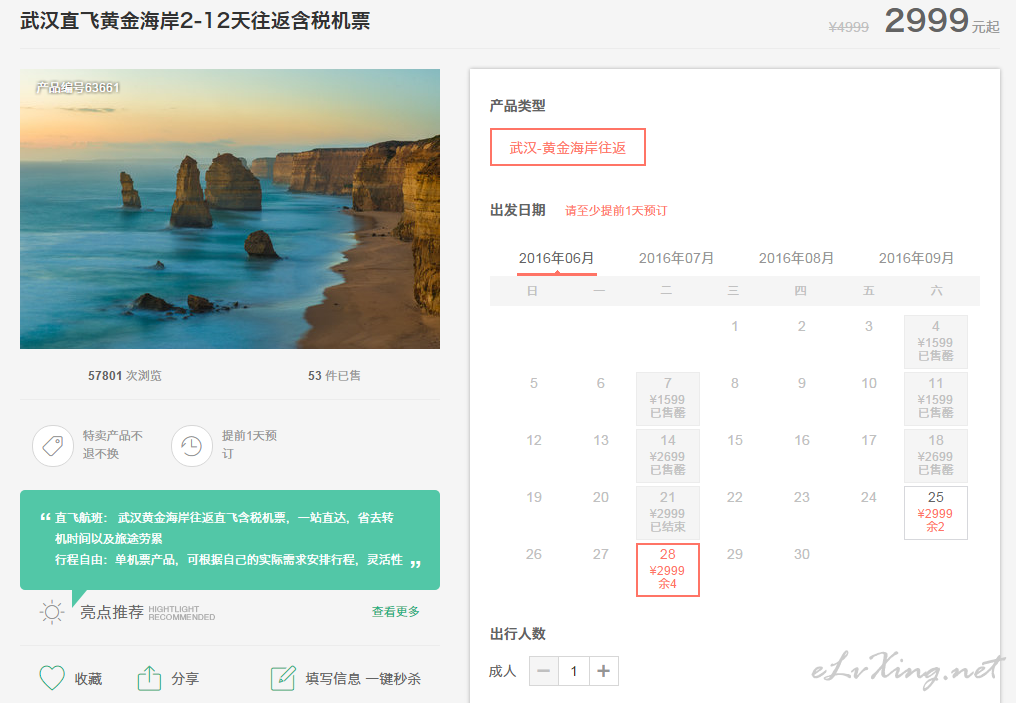Image resolution: width=1016 pixels, height=703 pixels.
Task: Switch to the 2016年09月 month tab
Action: click(x=916, y=259)
